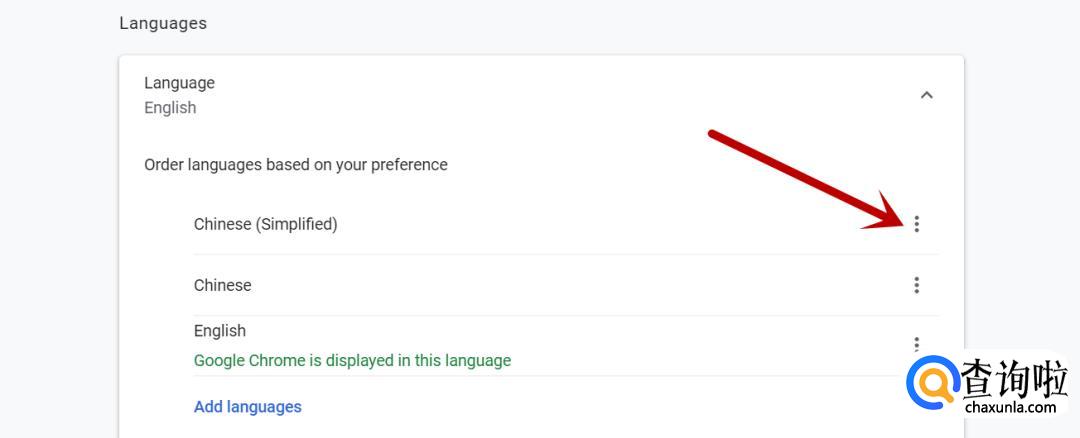
Task: Click the Languages section heading
Action: coord(163,23)
